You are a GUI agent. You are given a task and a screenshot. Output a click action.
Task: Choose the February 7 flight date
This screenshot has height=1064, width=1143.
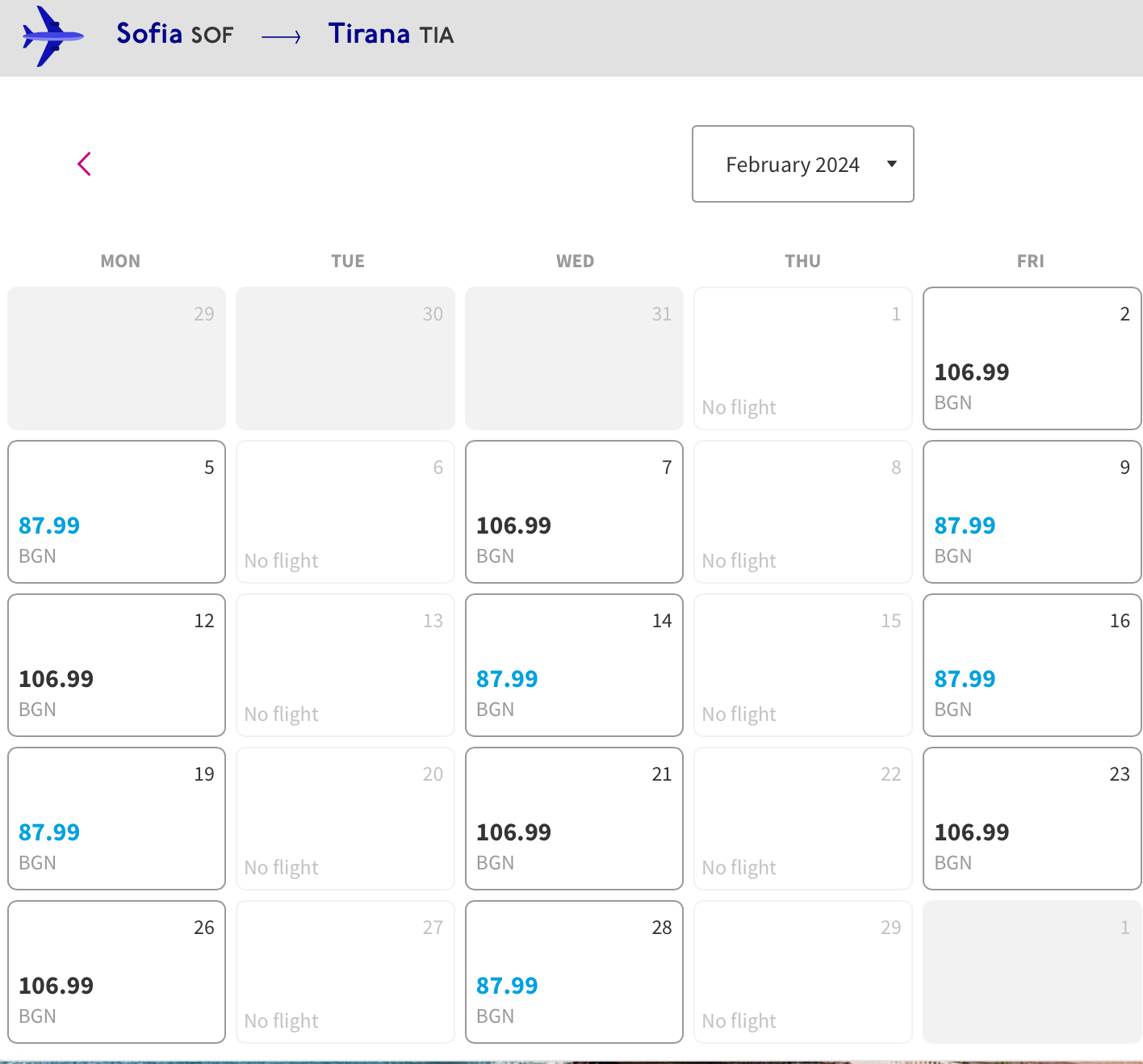coord(574,512)
